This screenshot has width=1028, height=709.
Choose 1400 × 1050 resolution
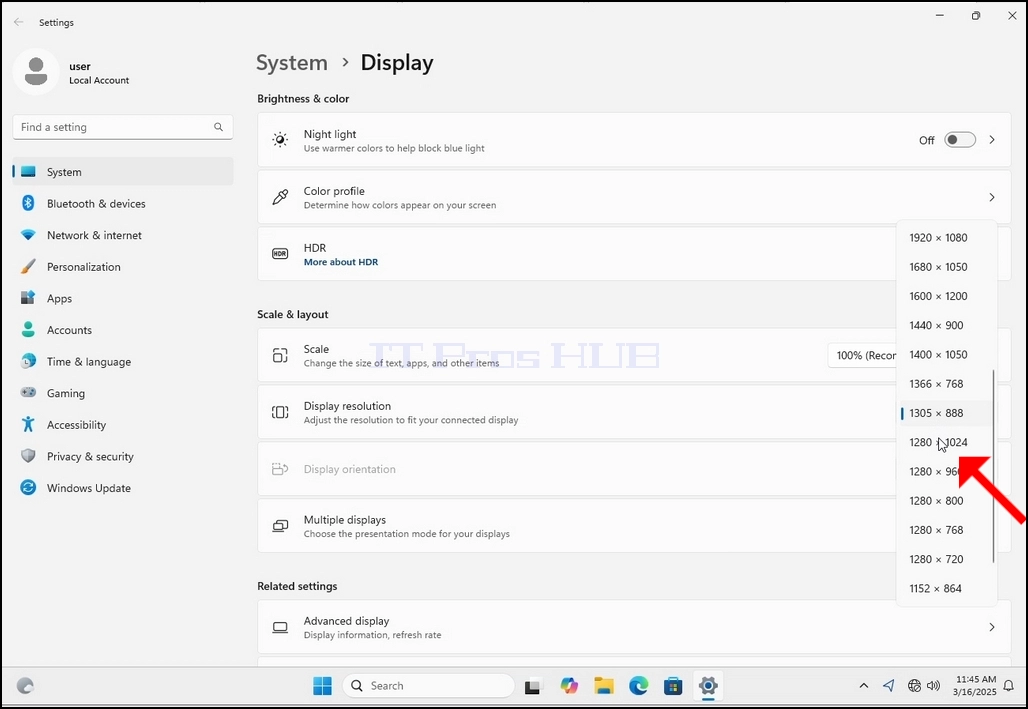(945, 354)
